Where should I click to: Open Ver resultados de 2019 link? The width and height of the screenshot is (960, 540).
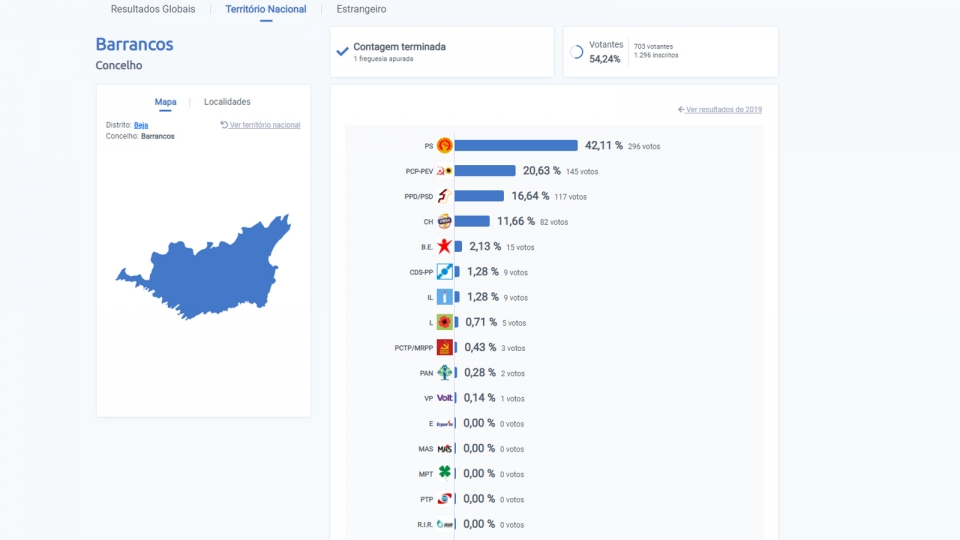pos(720,110)
